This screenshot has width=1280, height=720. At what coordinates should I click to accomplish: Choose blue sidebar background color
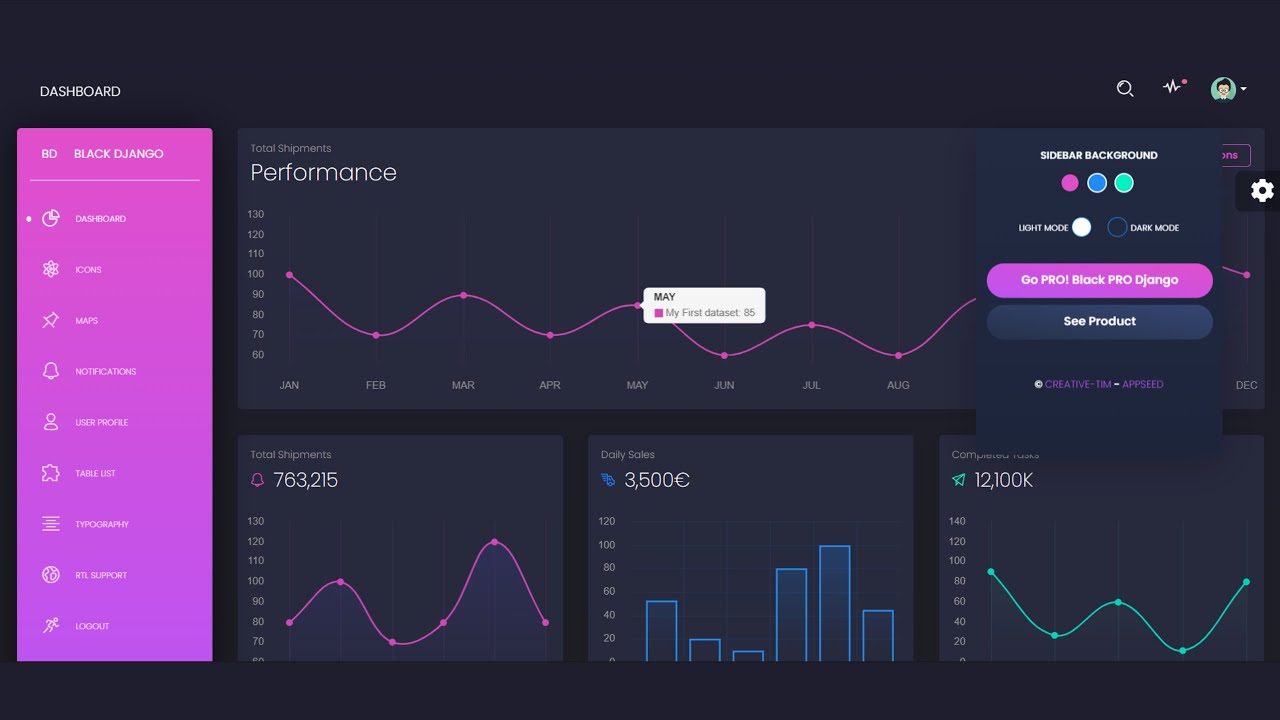point(1097,183)
